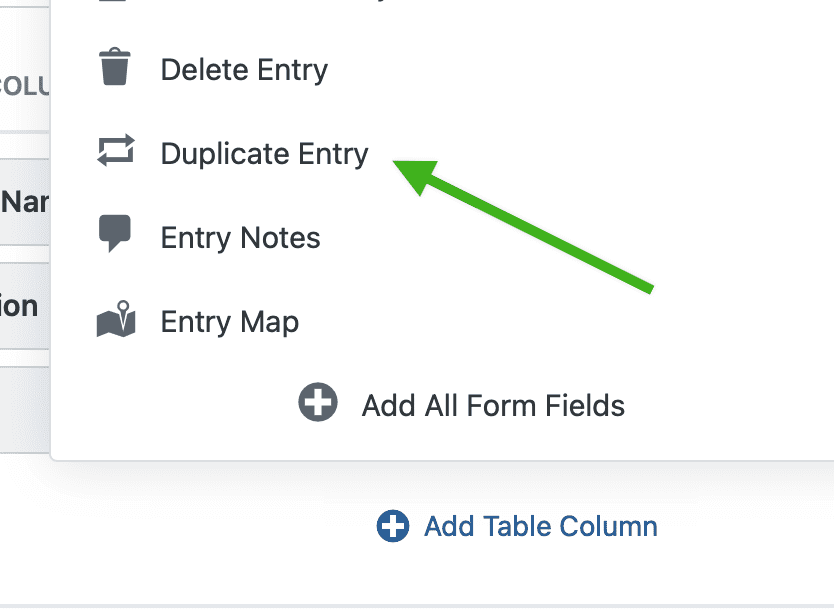The height and width of the screenshot is (610, 834).
Task: Choose Duplicate Entry from the field picker
Action: click(263, 153)
